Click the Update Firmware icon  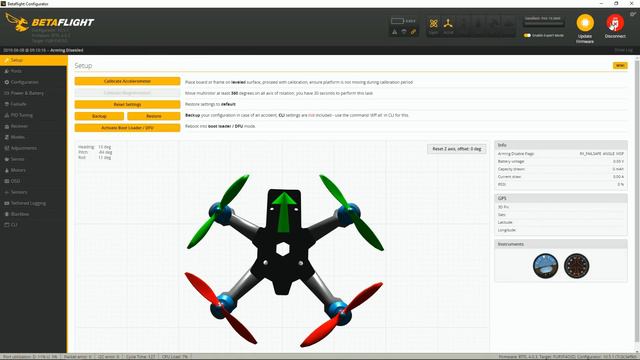click(x=585, y=23)
